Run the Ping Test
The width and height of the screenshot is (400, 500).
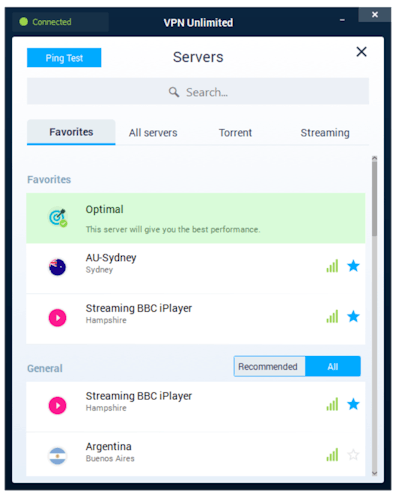point(64,58)
